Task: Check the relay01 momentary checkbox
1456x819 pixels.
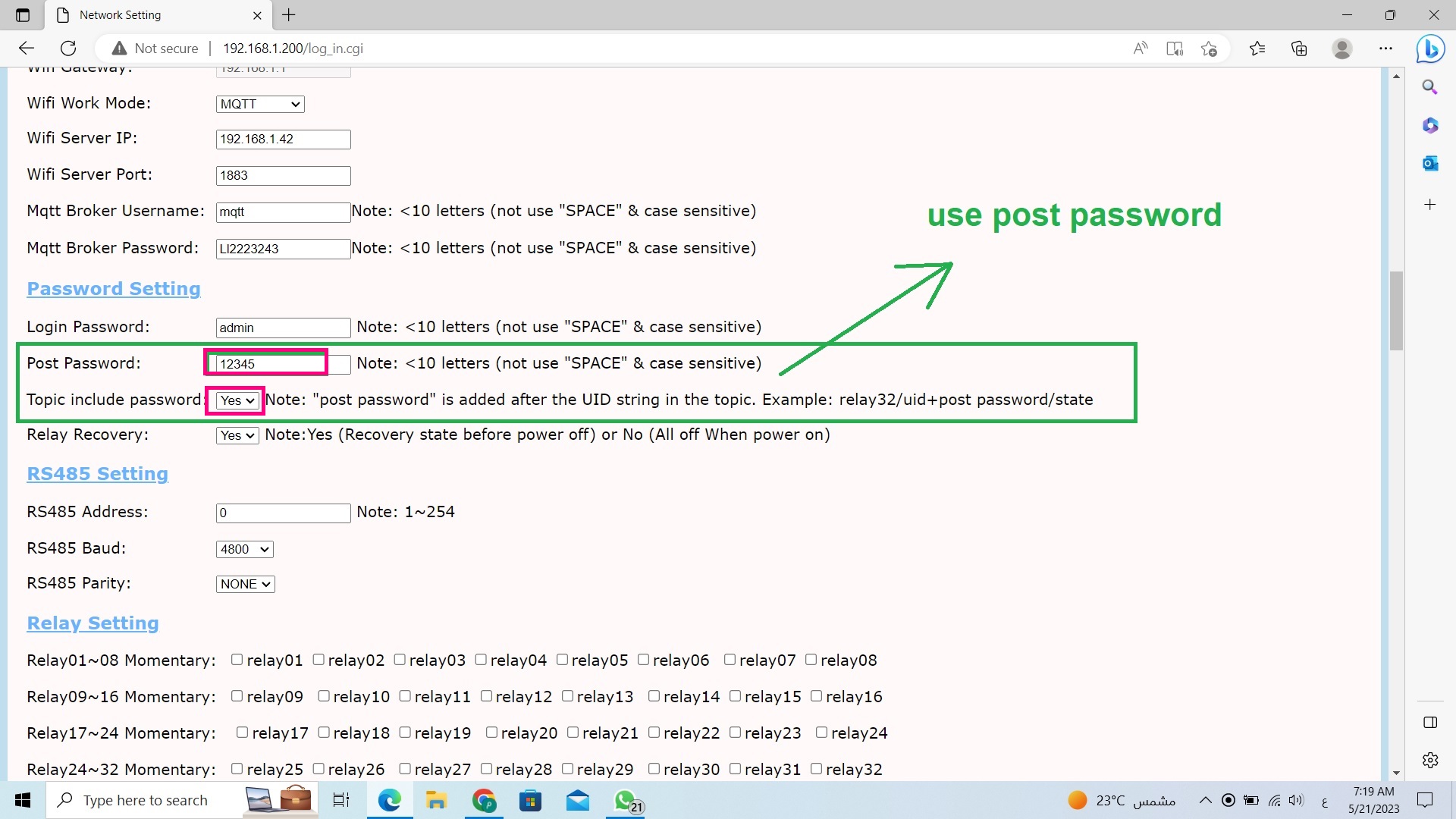Action: (x=237, y=660)
